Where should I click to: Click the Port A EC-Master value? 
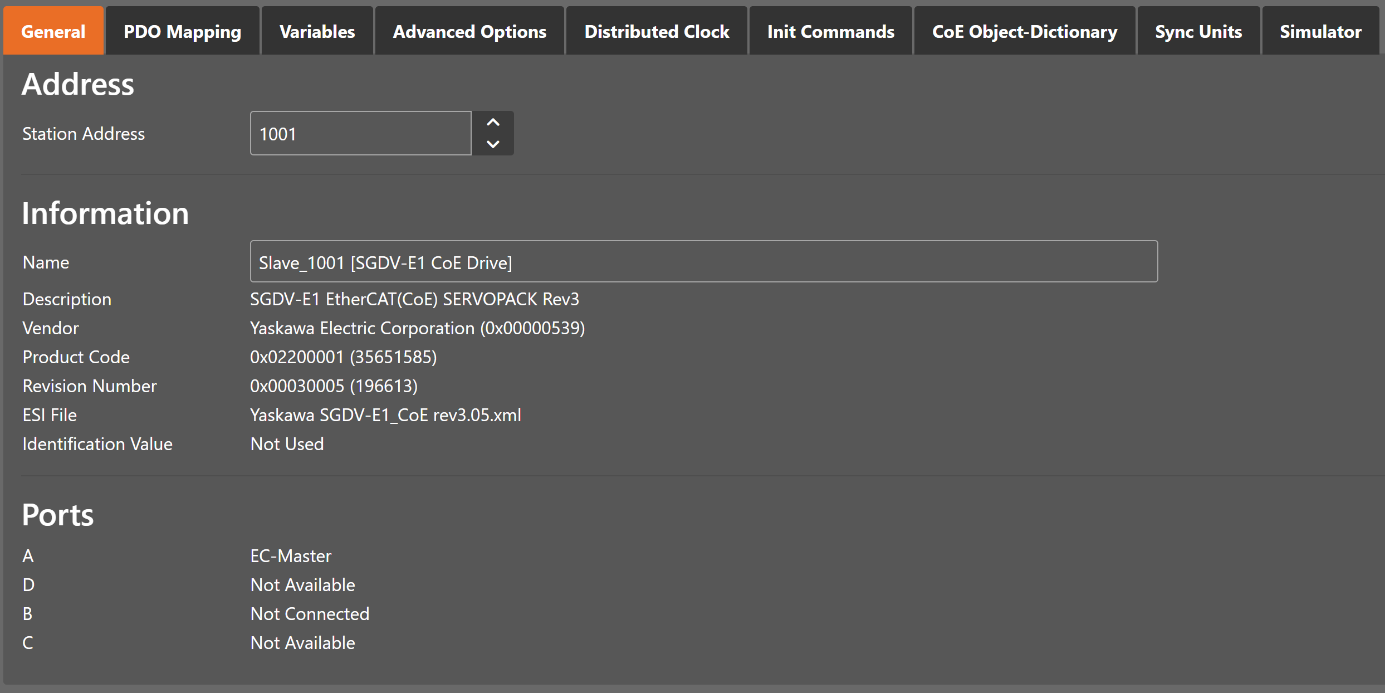(290, 556)
